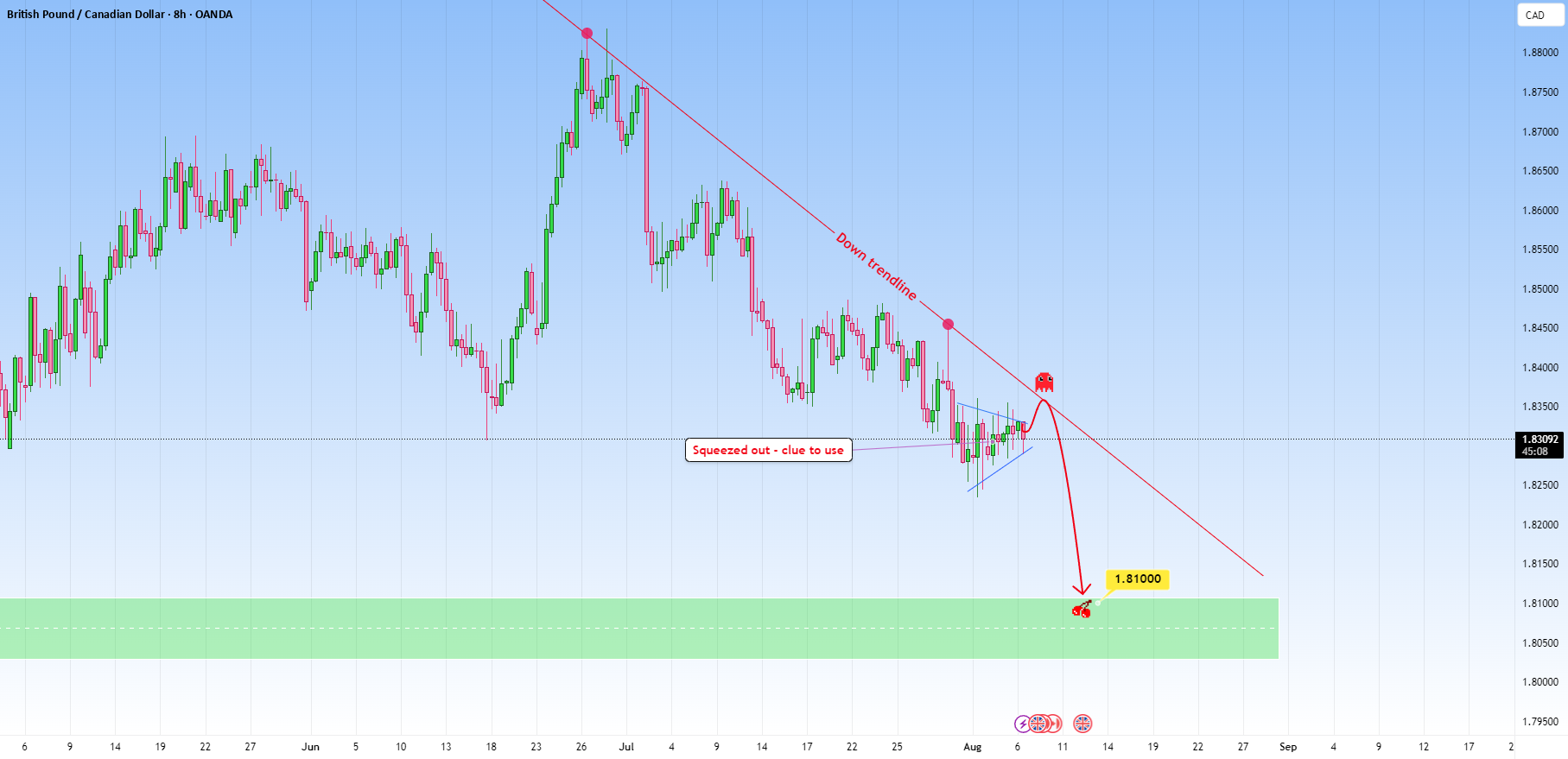Click the purple lightning bolt event icon
This screenshot has height=759, width=1568.
point(1022,724)
